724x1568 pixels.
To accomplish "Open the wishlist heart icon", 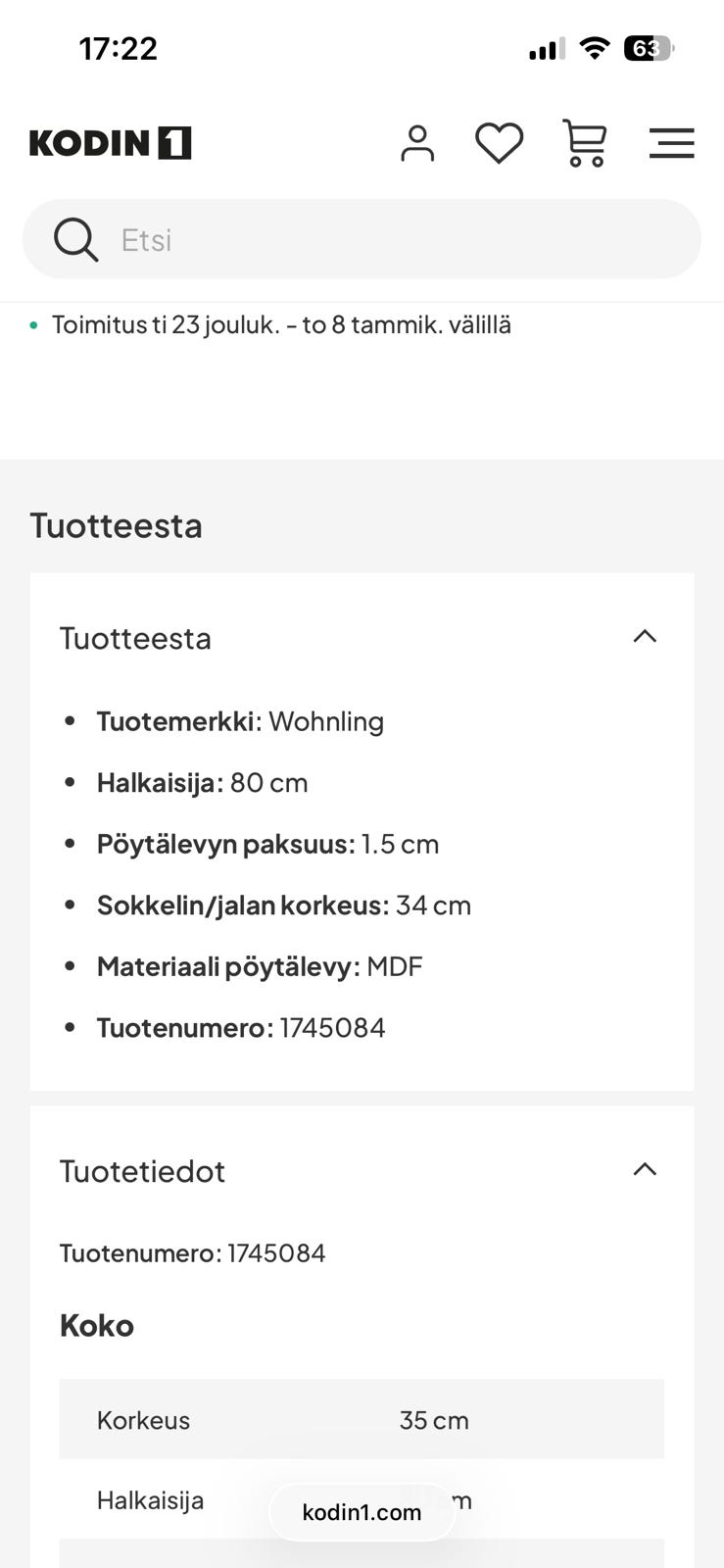I will coord(500,142).
